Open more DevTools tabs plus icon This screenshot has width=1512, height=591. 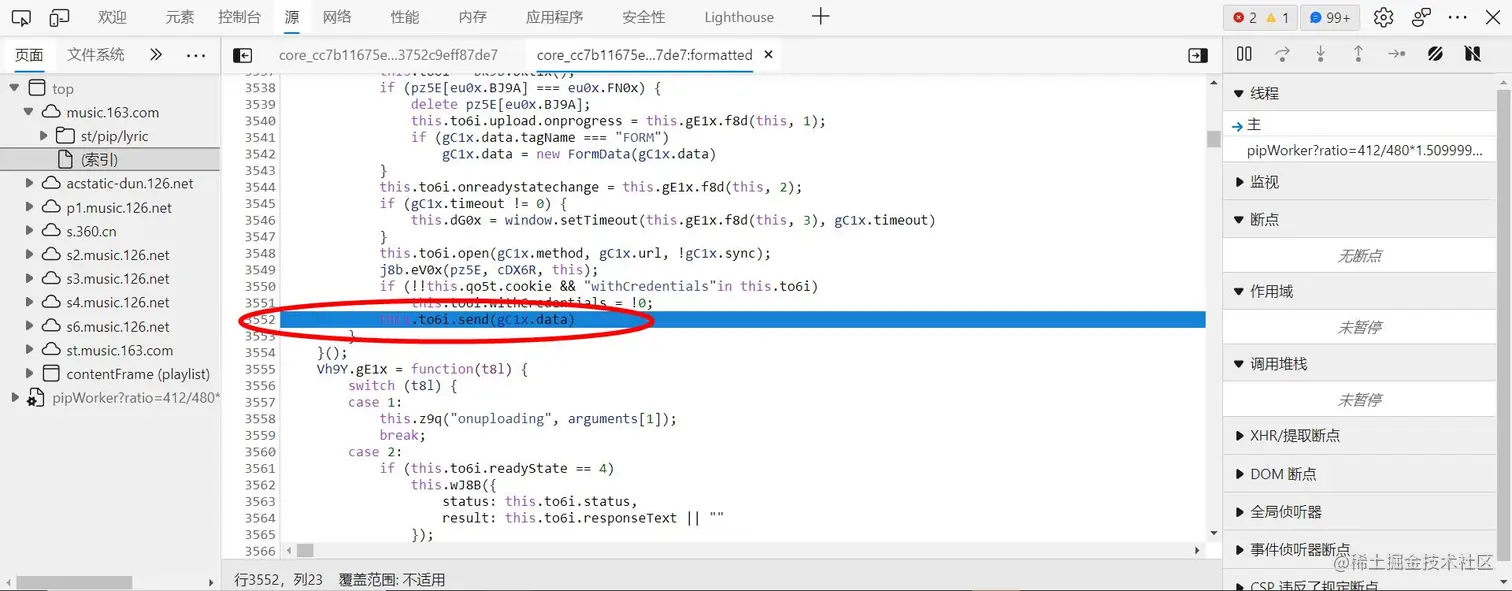pos(820,16)
